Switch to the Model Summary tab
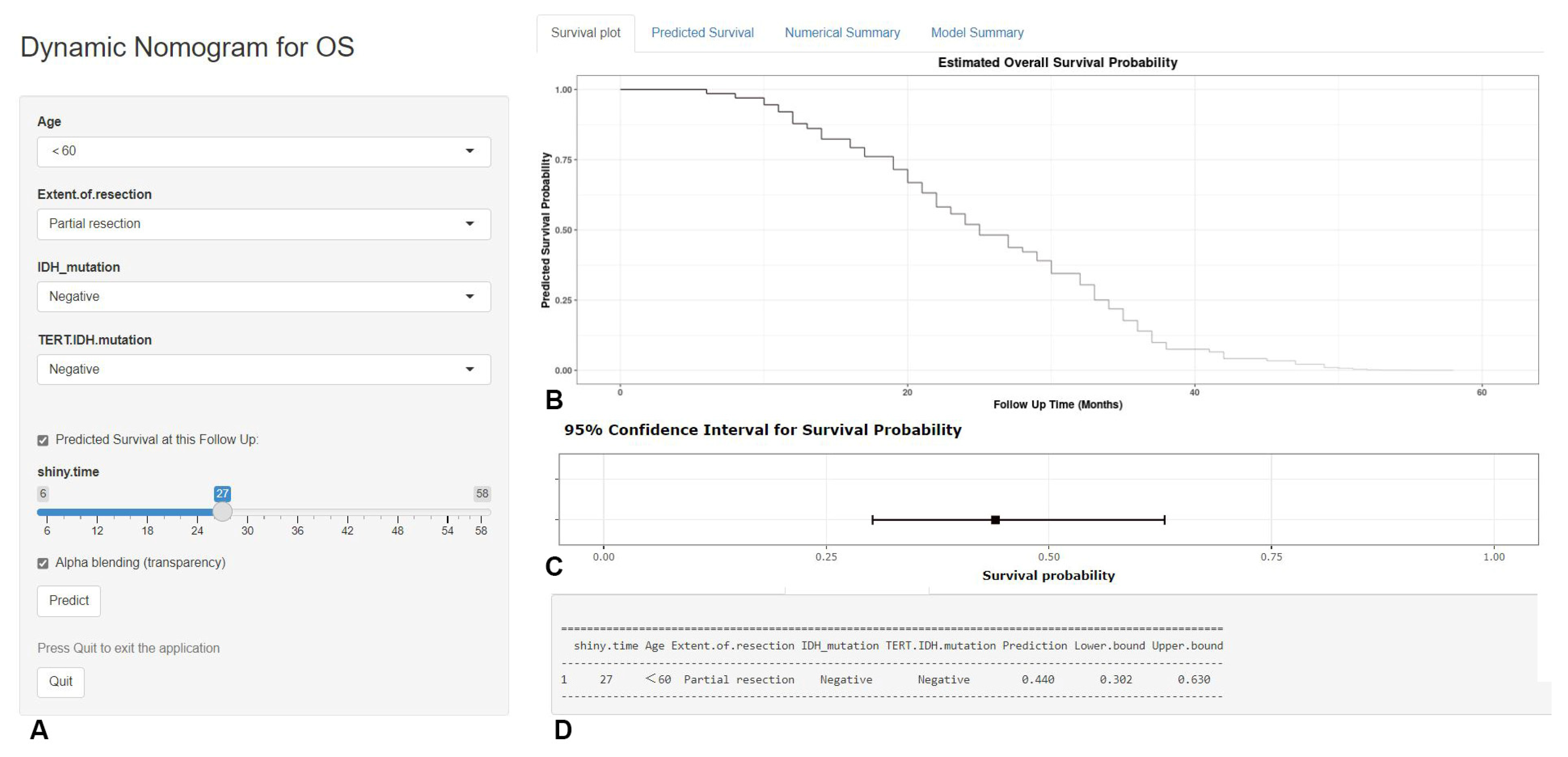This screenshot has height=757, width=1568. (977, 33)
